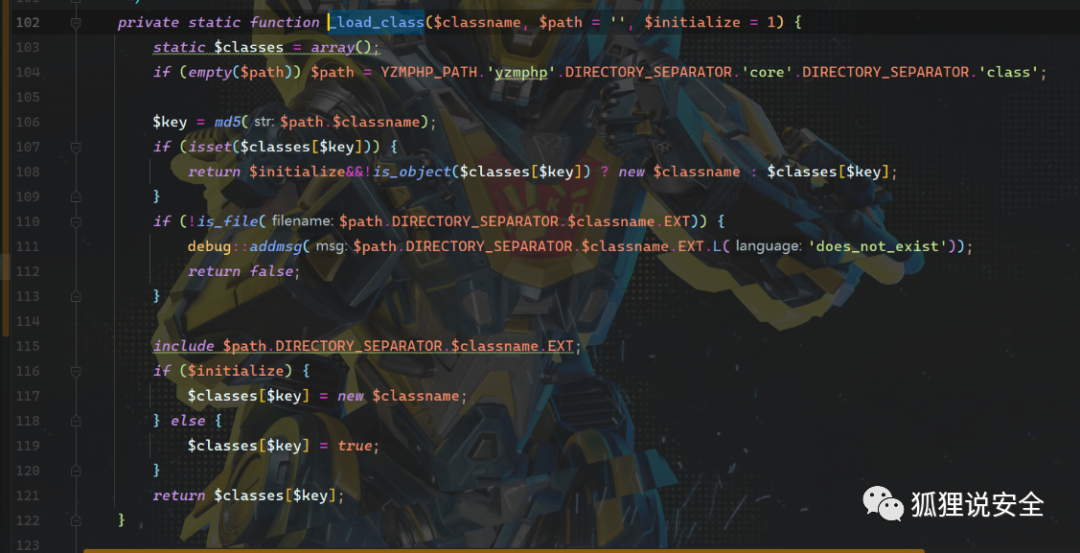This screenshot has width=1080, height=553.
Task: Collapse the isset if-block fold on line 107
Action: coord(76,147)
